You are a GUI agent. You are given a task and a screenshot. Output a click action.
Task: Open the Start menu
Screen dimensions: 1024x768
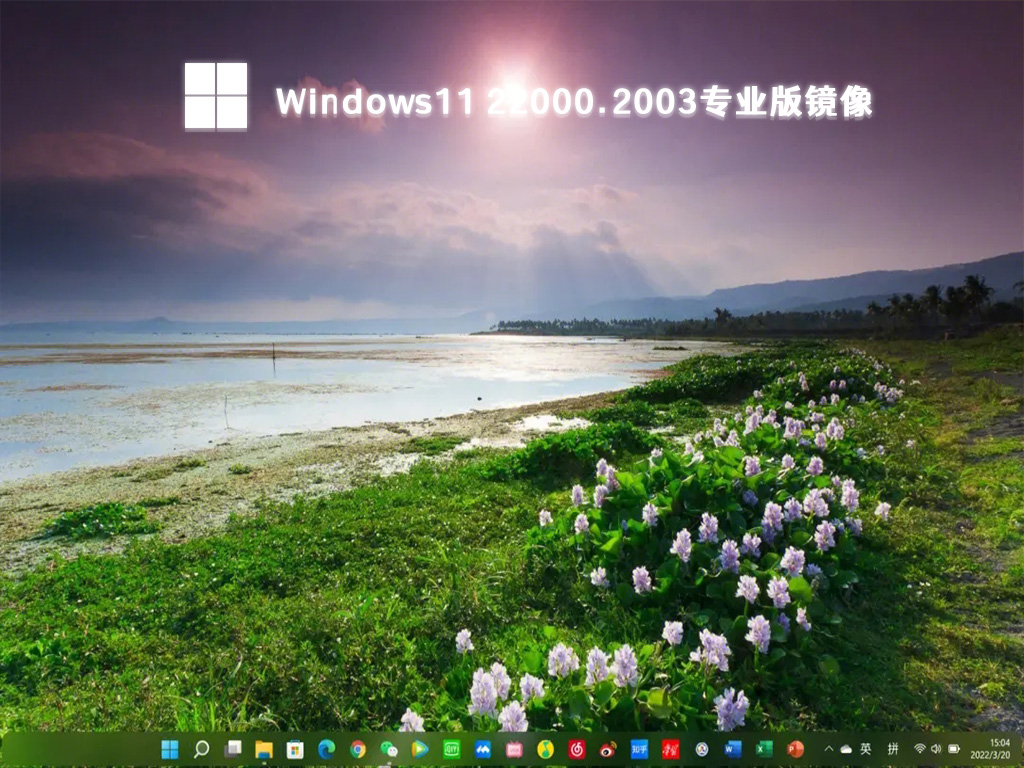171,753
